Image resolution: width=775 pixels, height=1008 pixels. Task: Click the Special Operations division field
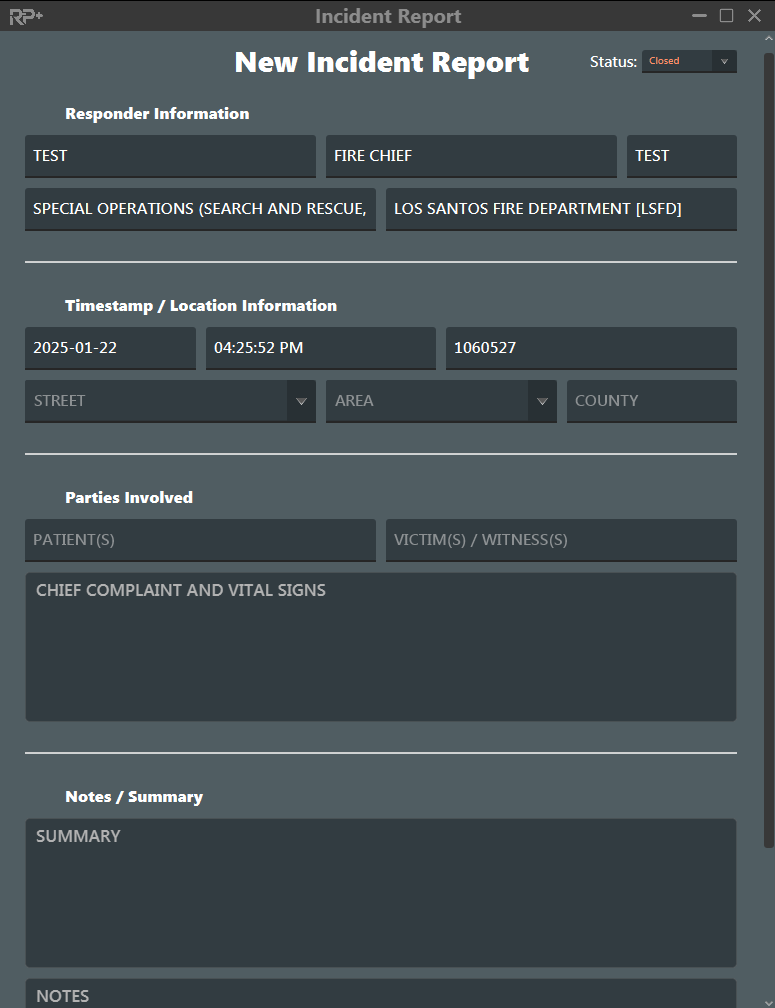(x=200, y=209)
